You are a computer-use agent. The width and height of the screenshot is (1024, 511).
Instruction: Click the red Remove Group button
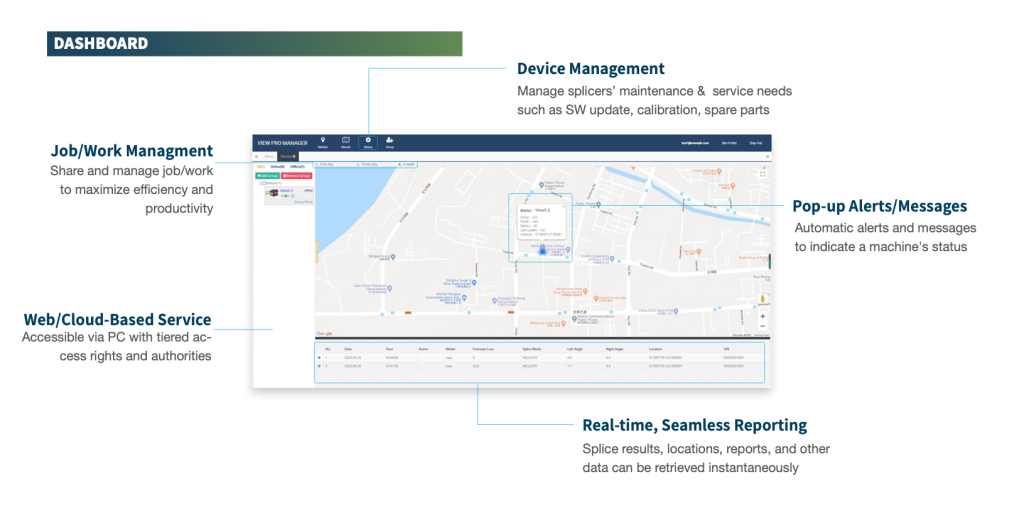click(297, 175)
